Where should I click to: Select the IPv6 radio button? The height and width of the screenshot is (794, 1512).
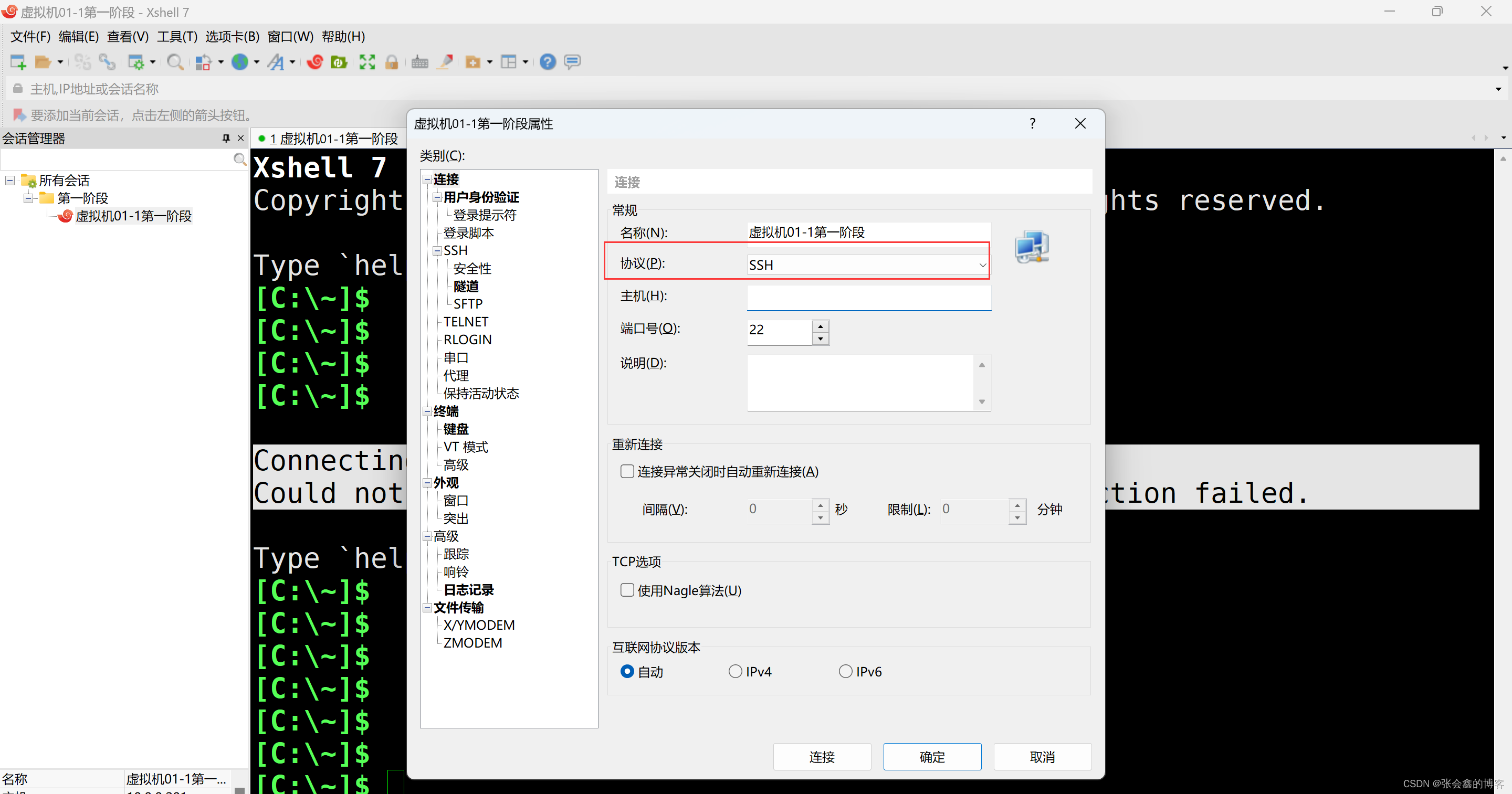(846, 671)
